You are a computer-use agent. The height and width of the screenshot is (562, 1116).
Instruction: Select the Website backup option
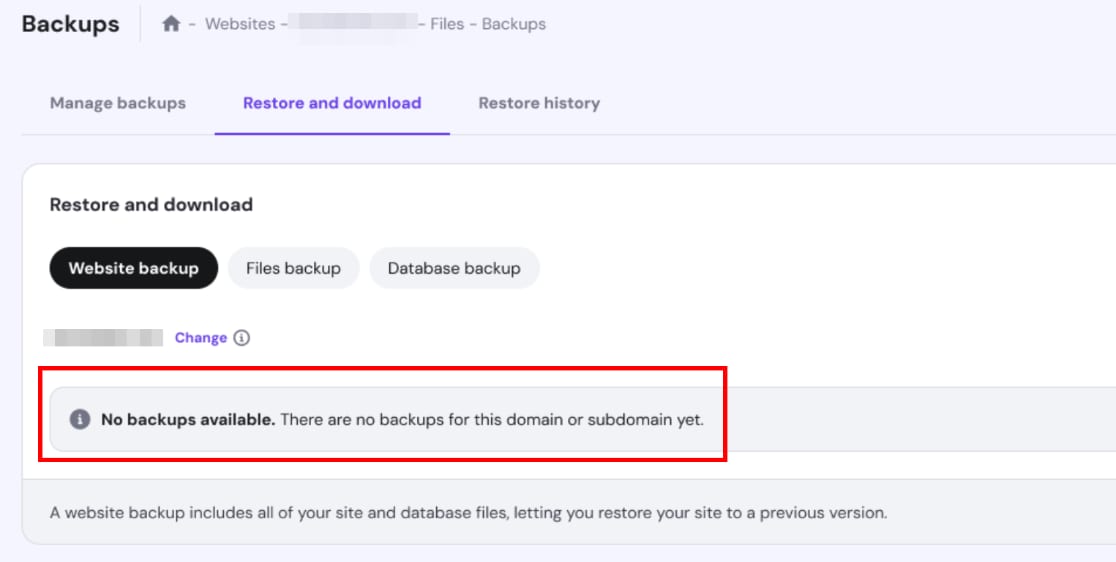click(134, 268)
